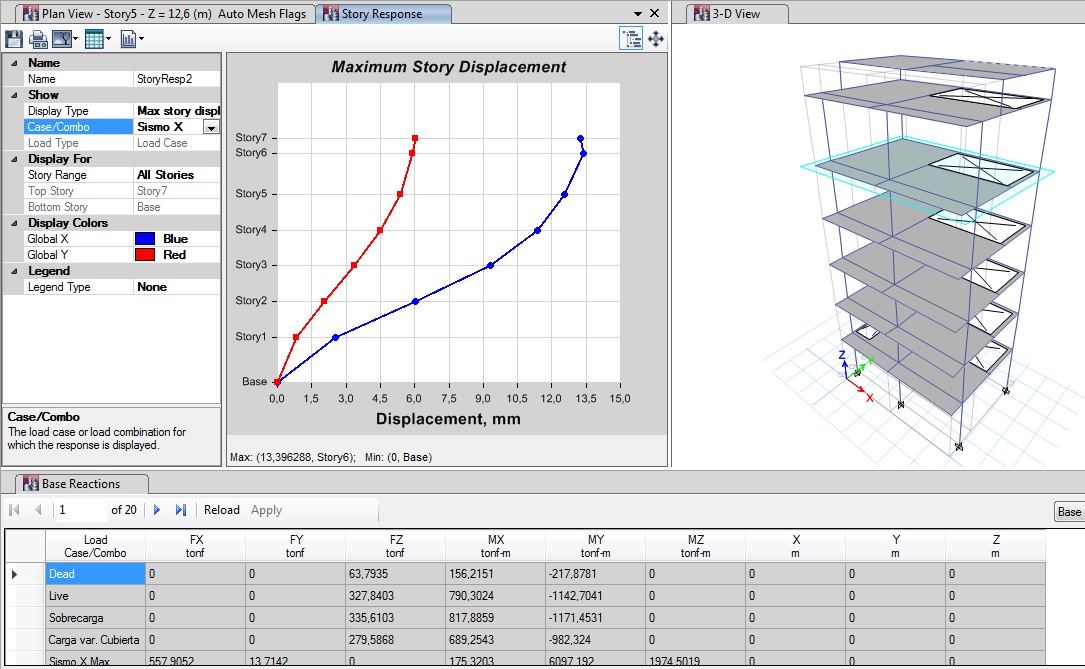Click the print icon in the toolbar

coord(39,39)
